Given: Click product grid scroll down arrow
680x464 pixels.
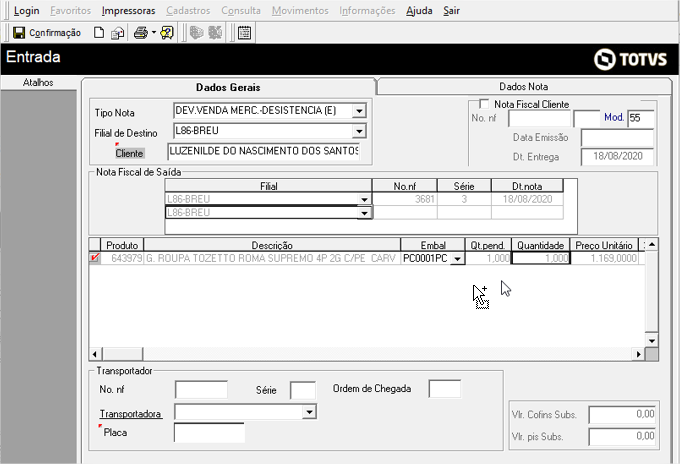Looking at the screenshot, I should tap(651, 340).
